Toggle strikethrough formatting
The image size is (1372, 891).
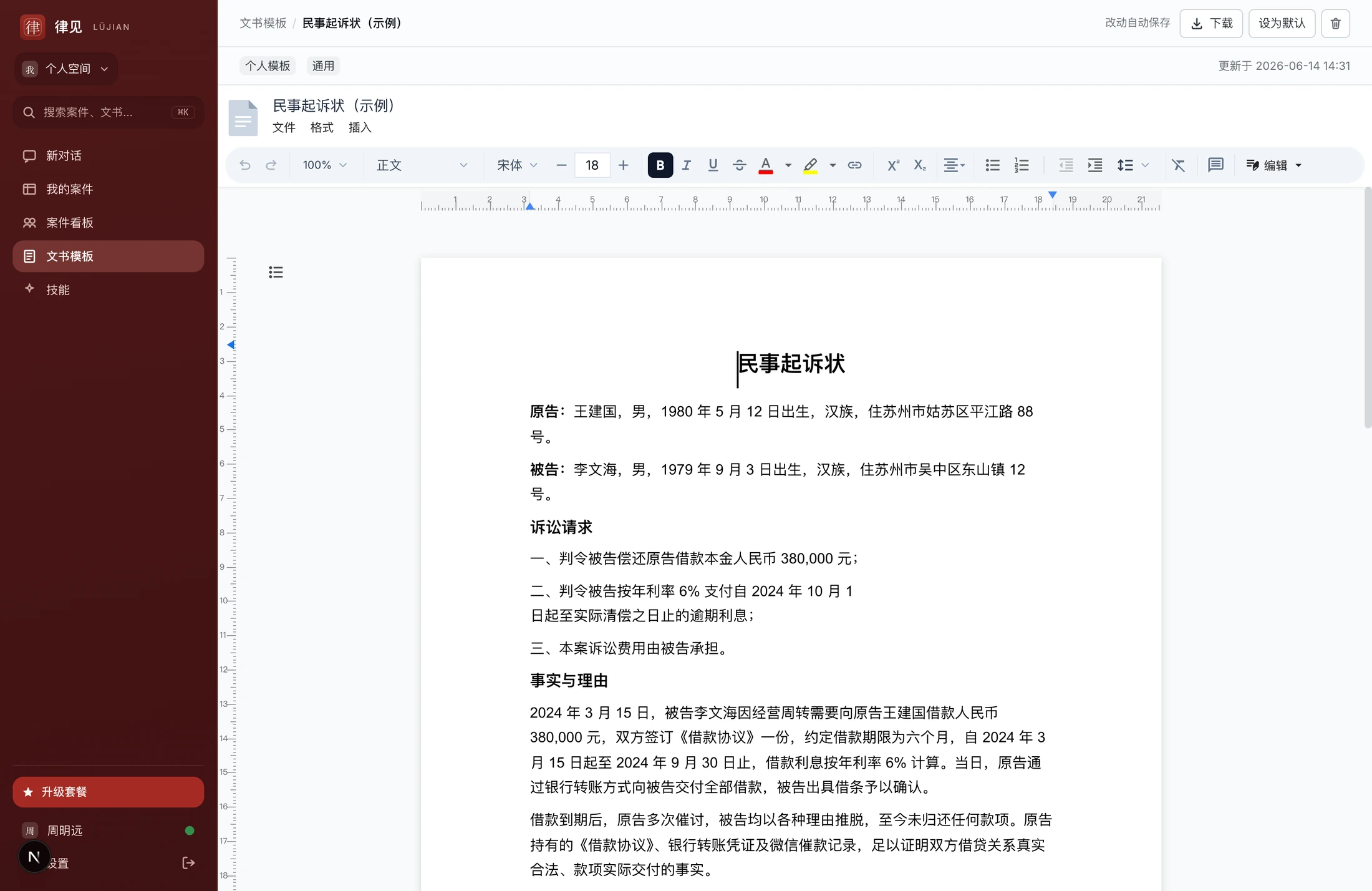click(739, 165)
